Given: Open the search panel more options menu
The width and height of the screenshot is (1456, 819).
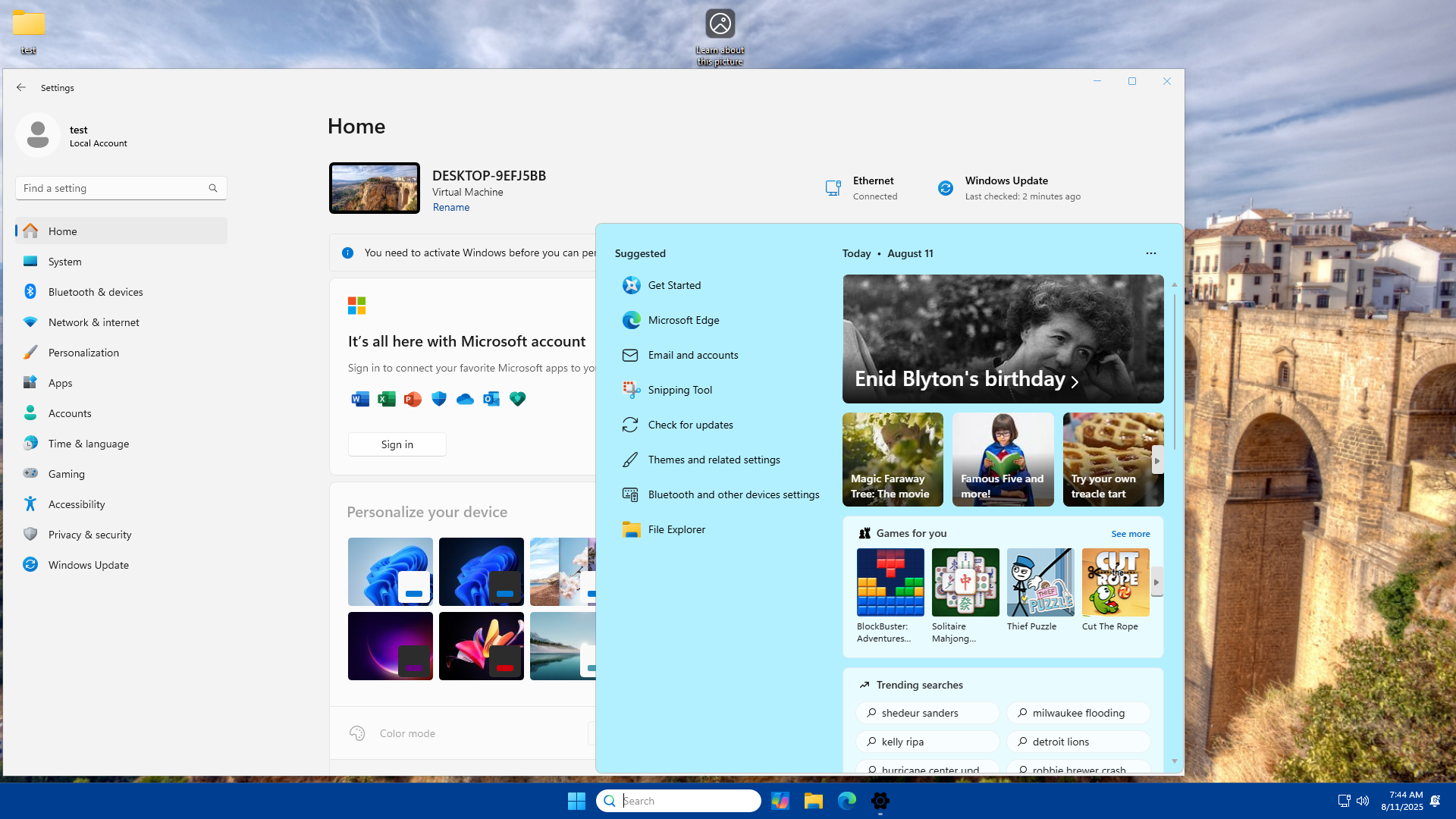Looking at the screenshot, I should (x=1151, y=253).
